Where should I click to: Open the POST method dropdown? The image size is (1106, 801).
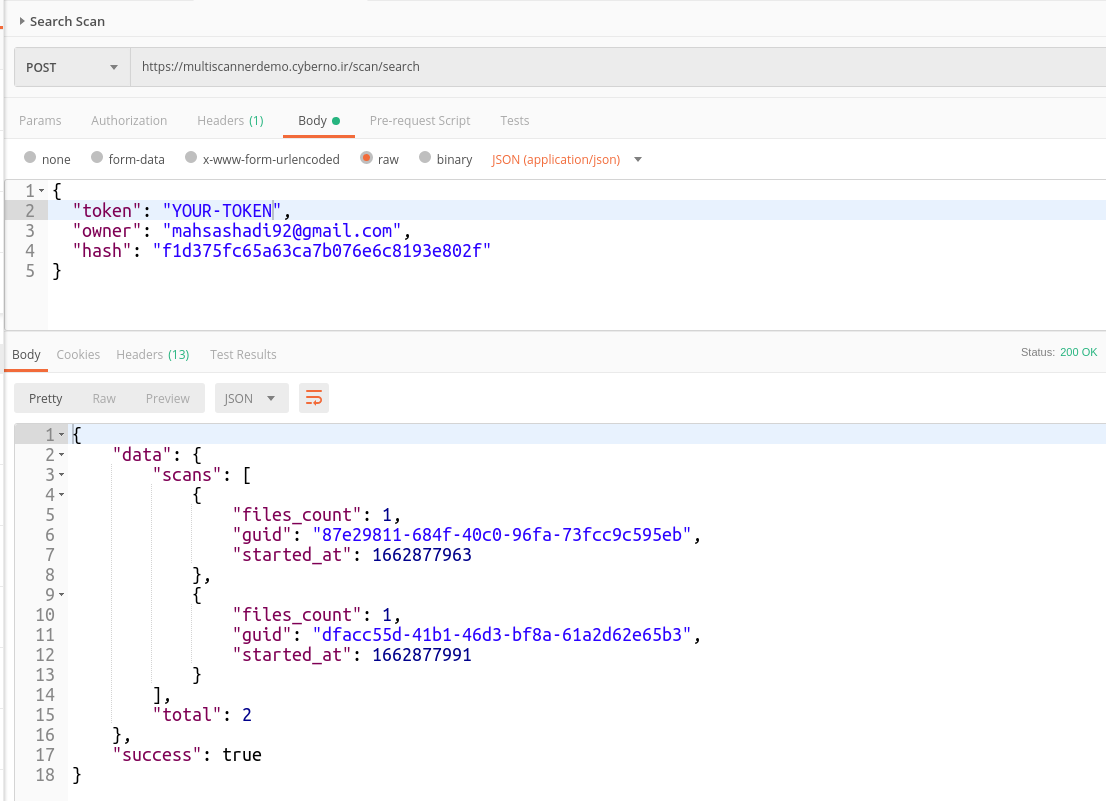coord(71,67)
